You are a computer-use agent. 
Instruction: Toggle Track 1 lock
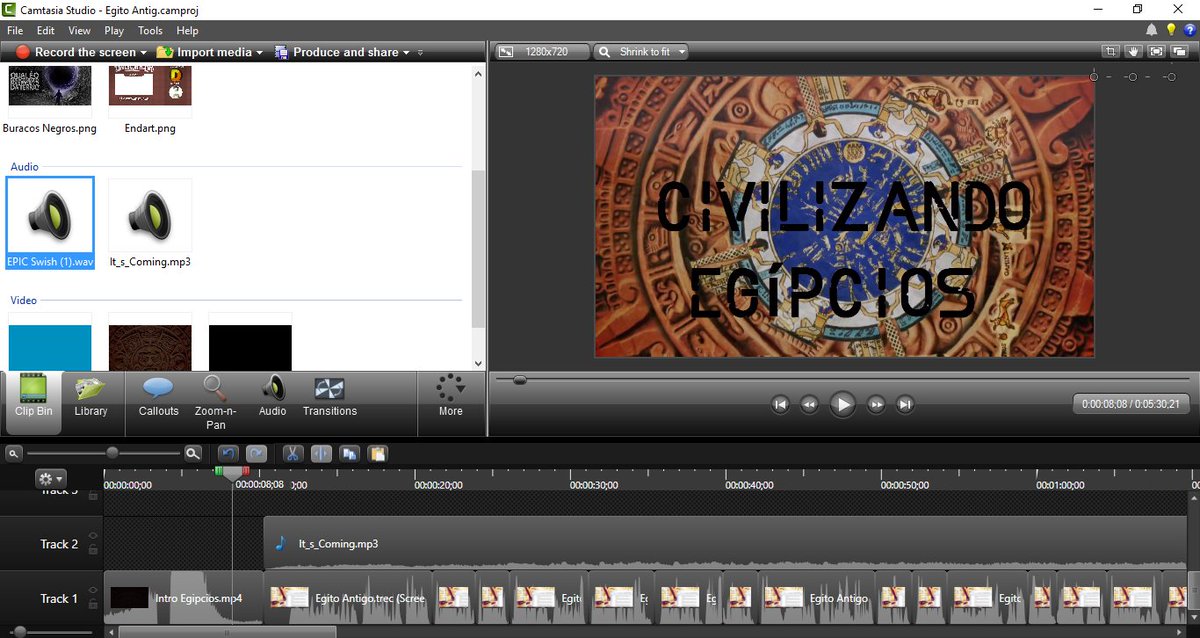[93, 604]
